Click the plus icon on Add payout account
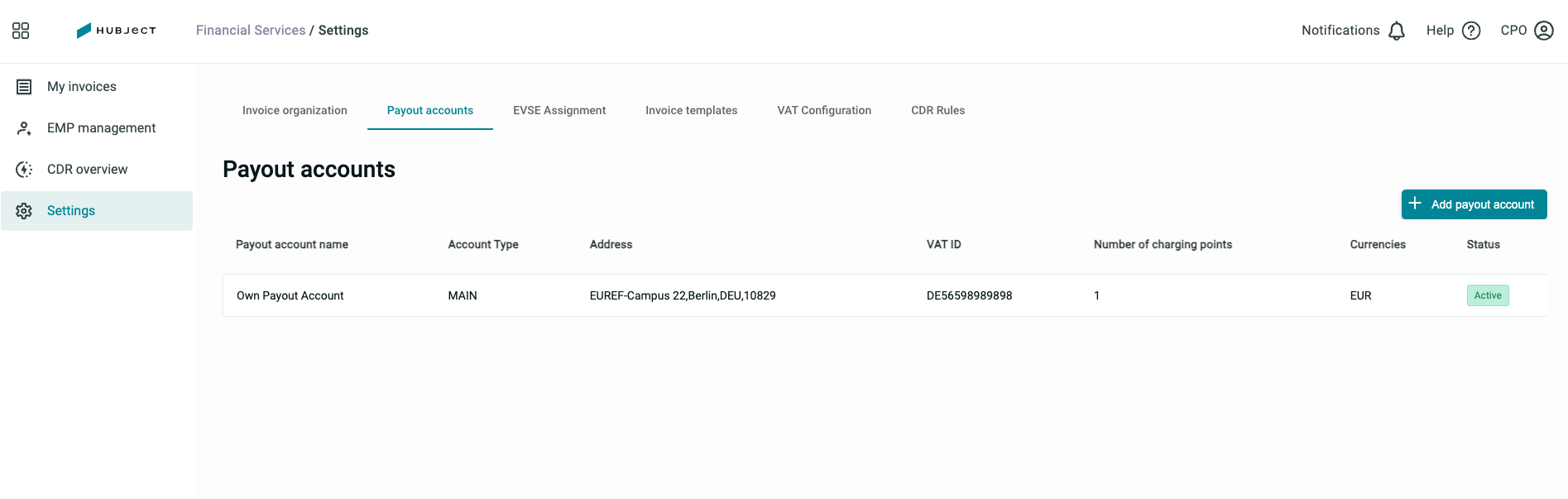Image resolution: width=1568 pixels, height=499 pixels. 1414,204
